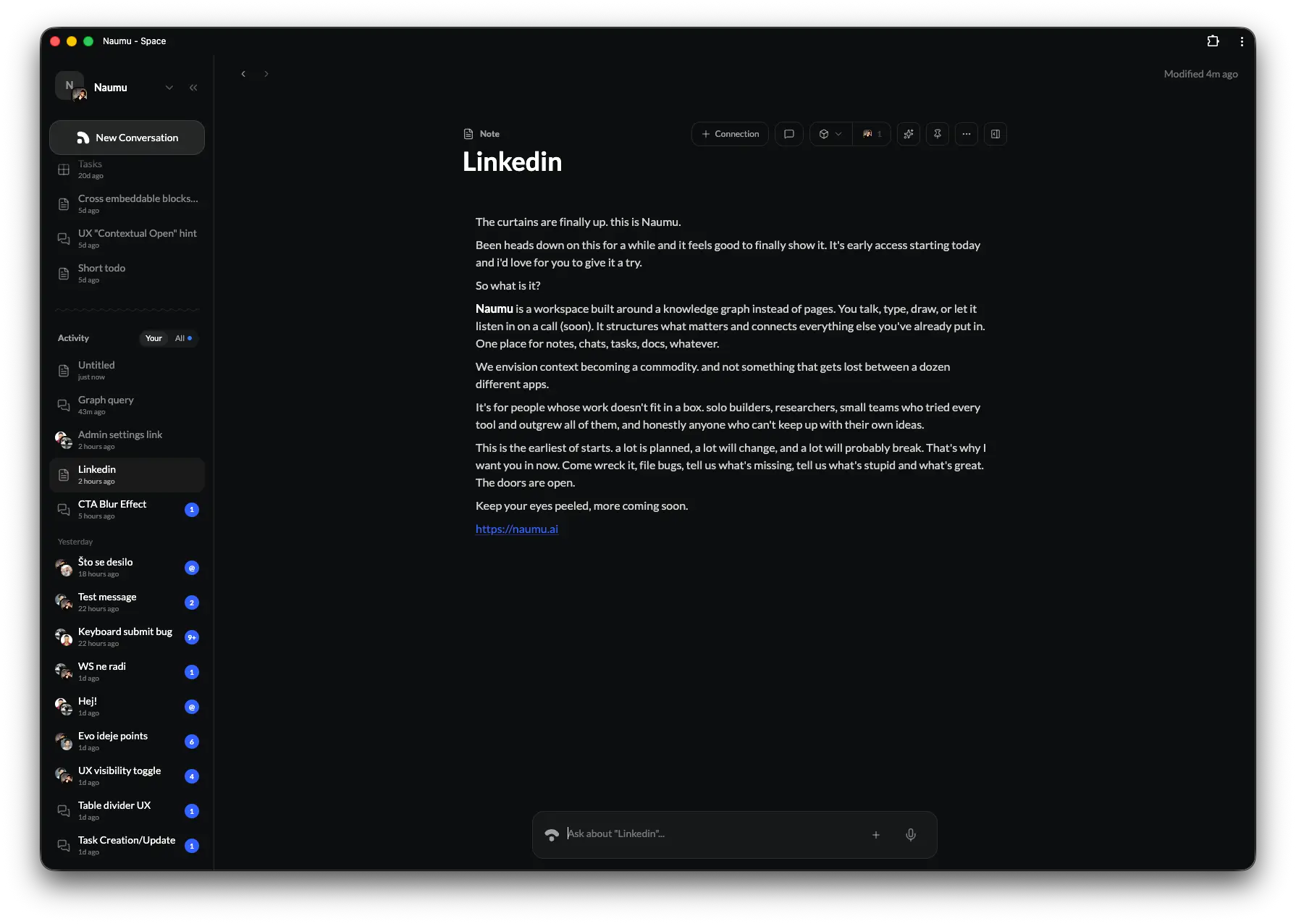Click unread badge on Task Creation/Update
The width and height of the screenshot is (1296, 924).
(x=192, y=846)
